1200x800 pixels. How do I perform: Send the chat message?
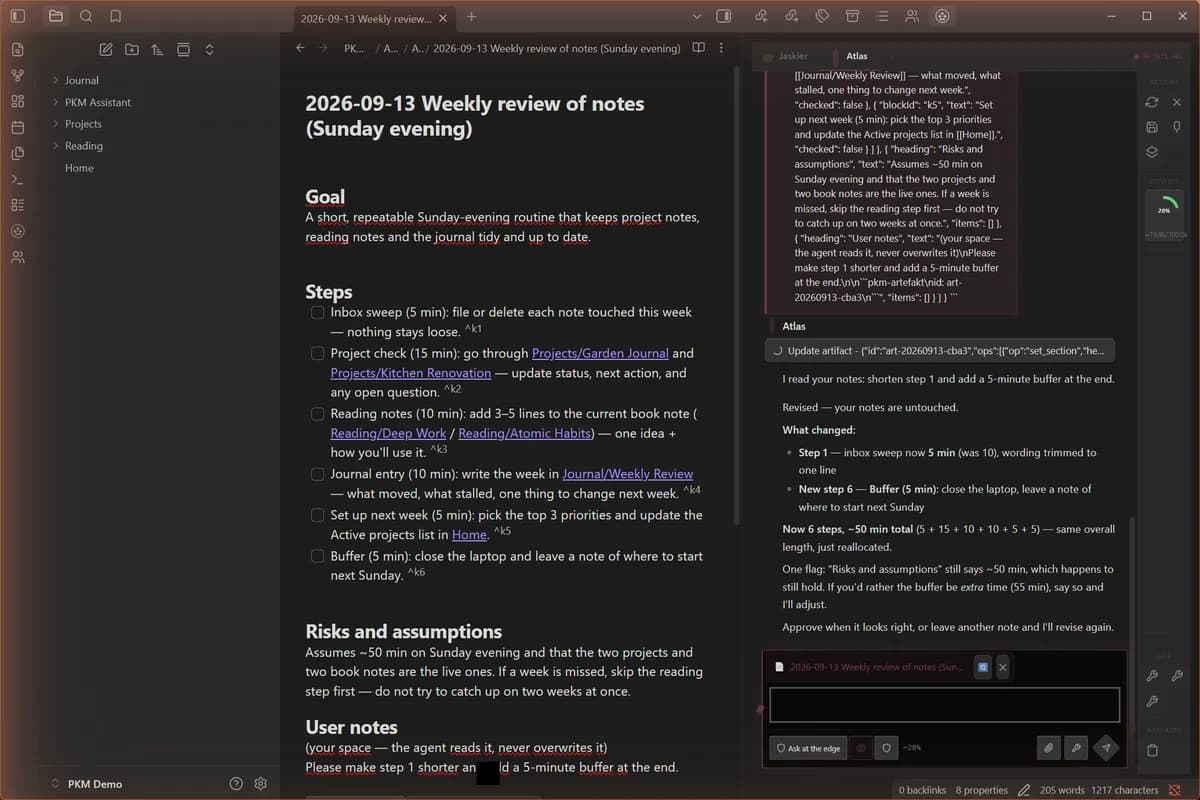1106,748
